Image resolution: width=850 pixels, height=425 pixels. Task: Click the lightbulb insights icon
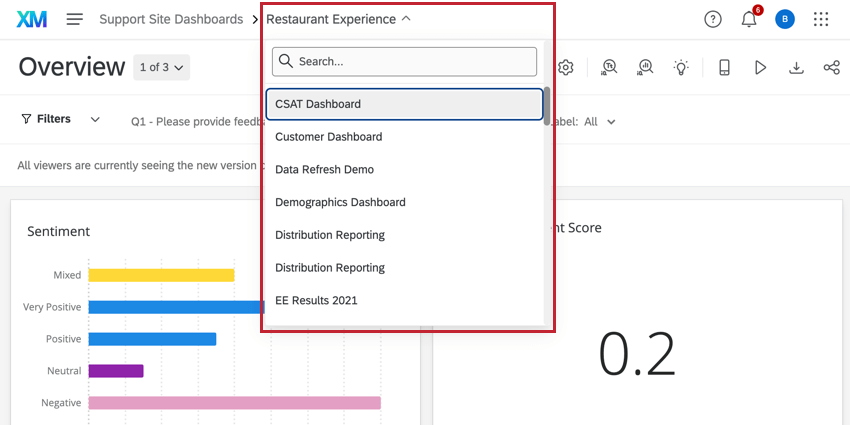coord(681,68)
